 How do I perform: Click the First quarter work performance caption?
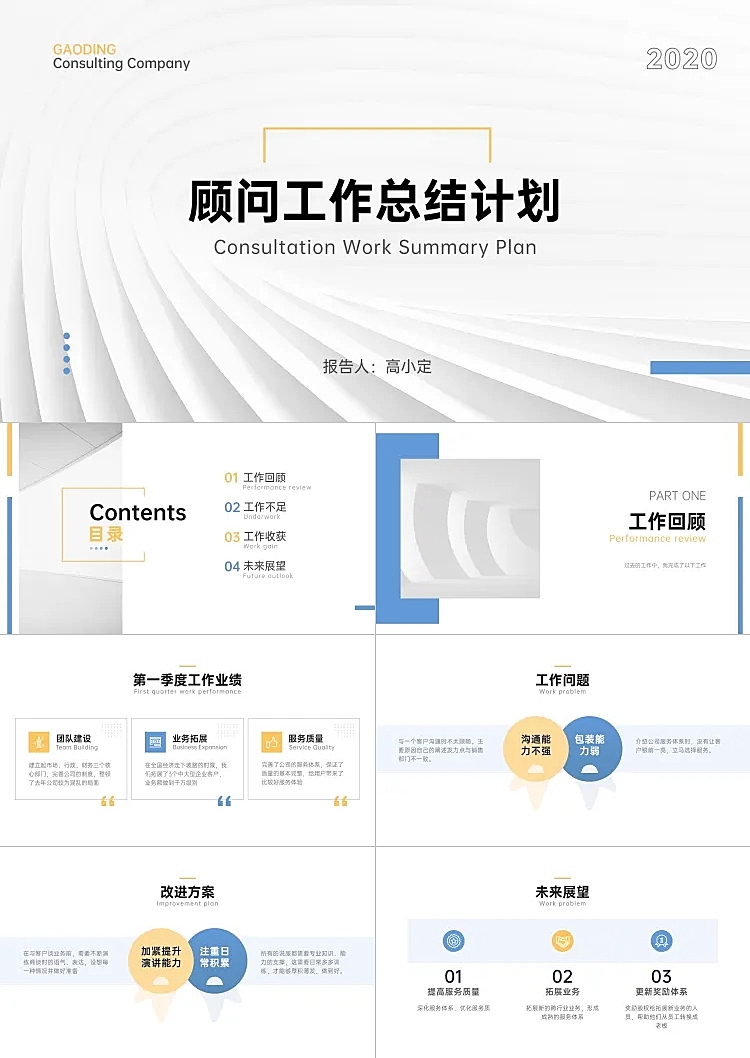[188, 692]
